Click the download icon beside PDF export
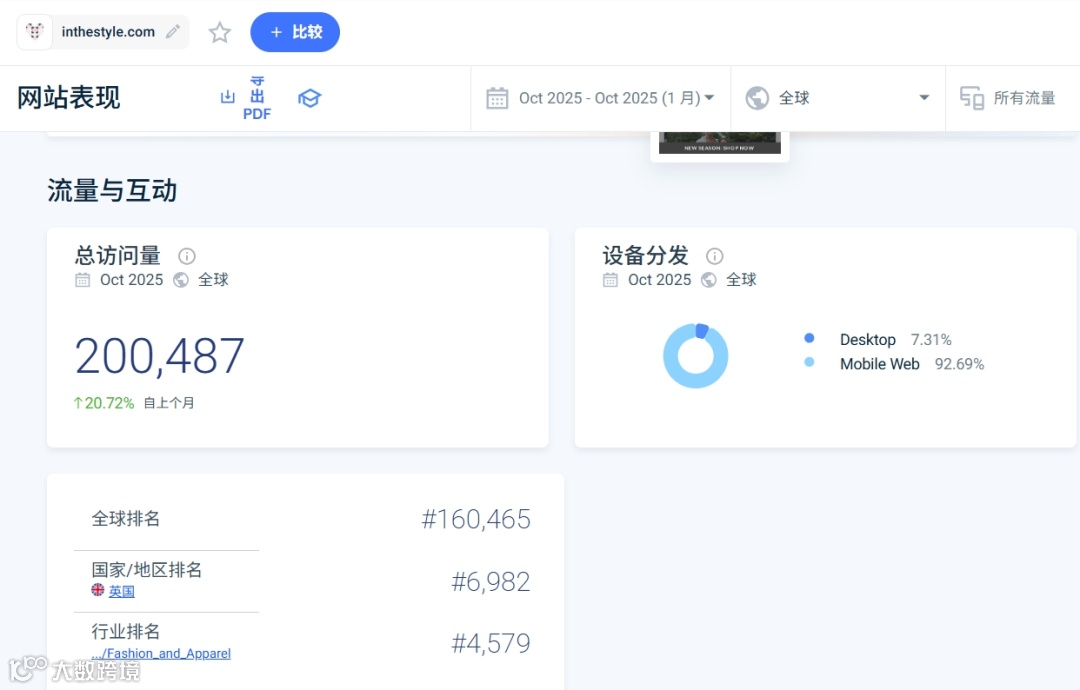Viewport: 1080px width, 690px height. click(227, 97)
